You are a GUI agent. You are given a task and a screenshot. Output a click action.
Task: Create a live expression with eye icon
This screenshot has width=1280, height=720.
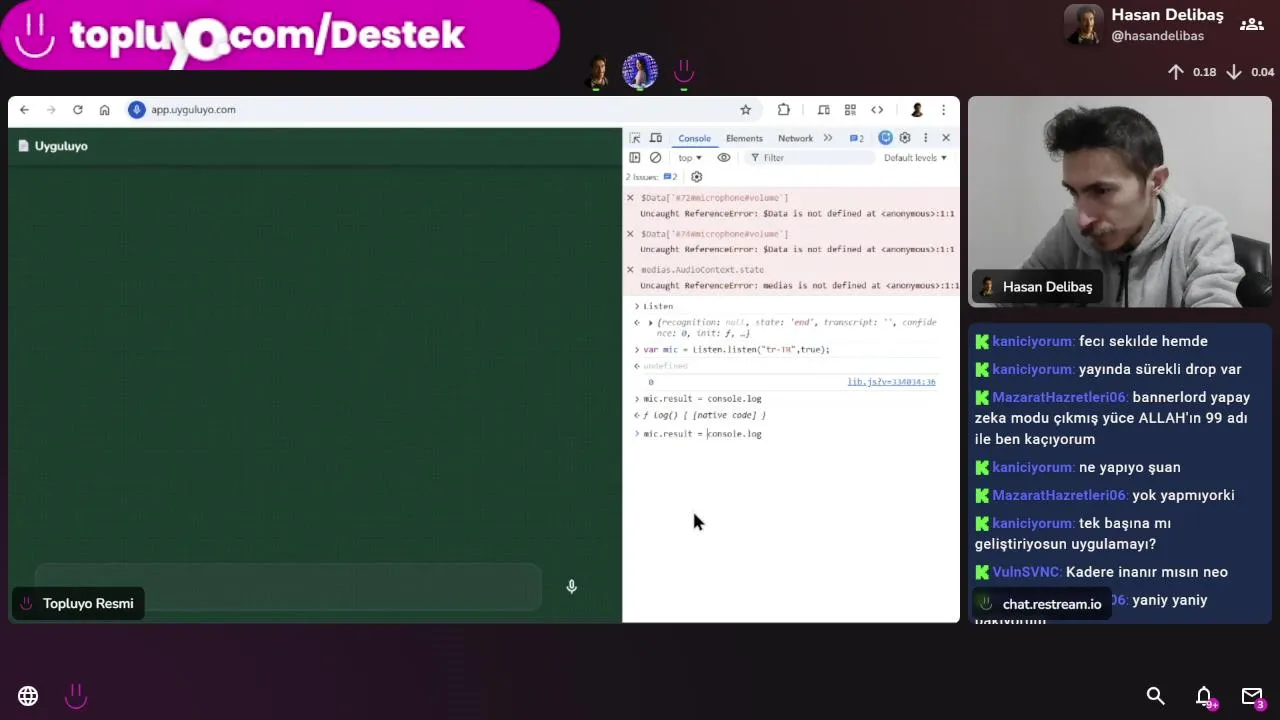click(x=724, y=158)
